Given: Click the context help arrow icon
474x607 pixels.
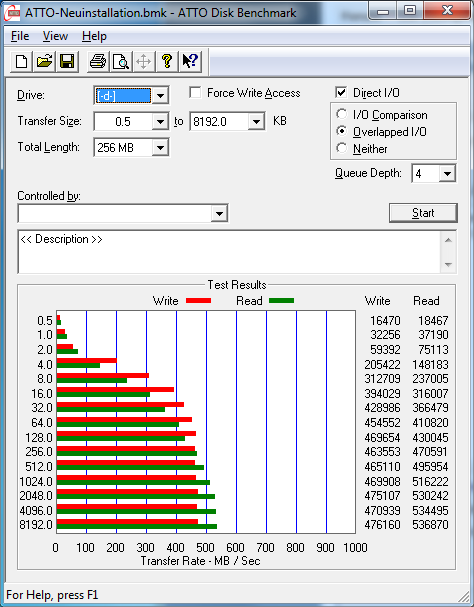Looking at the screenshot, I should tap(190, 62).
